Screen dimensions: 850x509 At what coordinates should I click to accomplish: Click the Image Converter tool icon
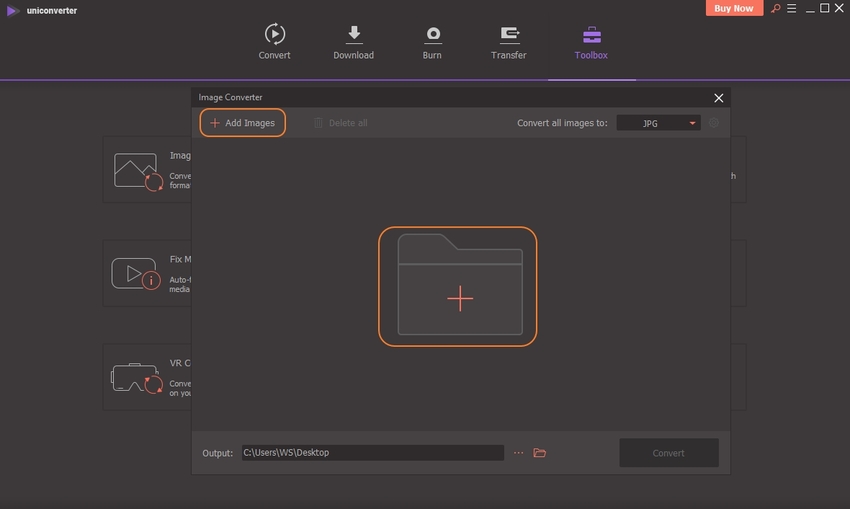[137, 171]
